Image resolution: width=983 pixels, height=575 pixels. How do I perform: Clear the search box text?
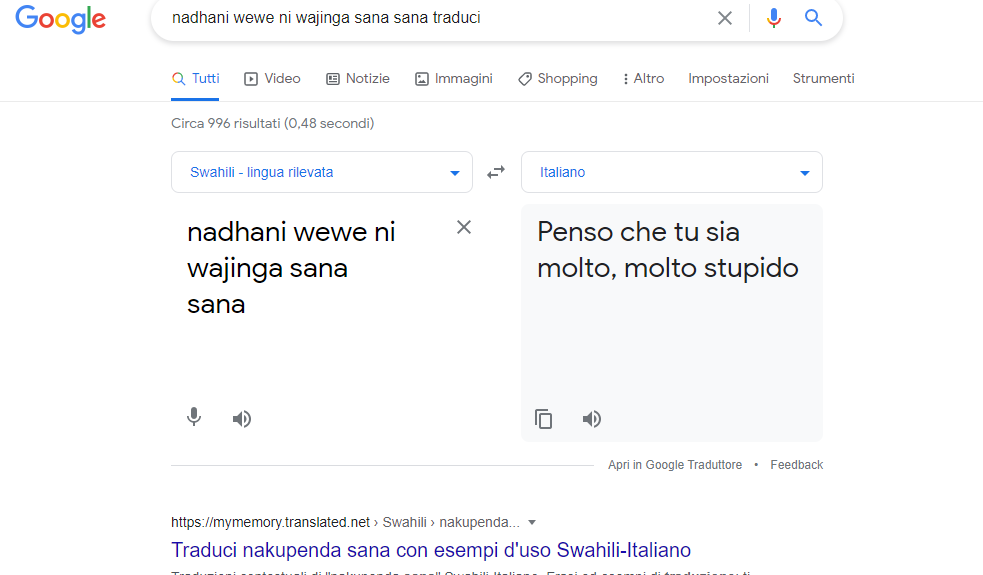[725, 18]
